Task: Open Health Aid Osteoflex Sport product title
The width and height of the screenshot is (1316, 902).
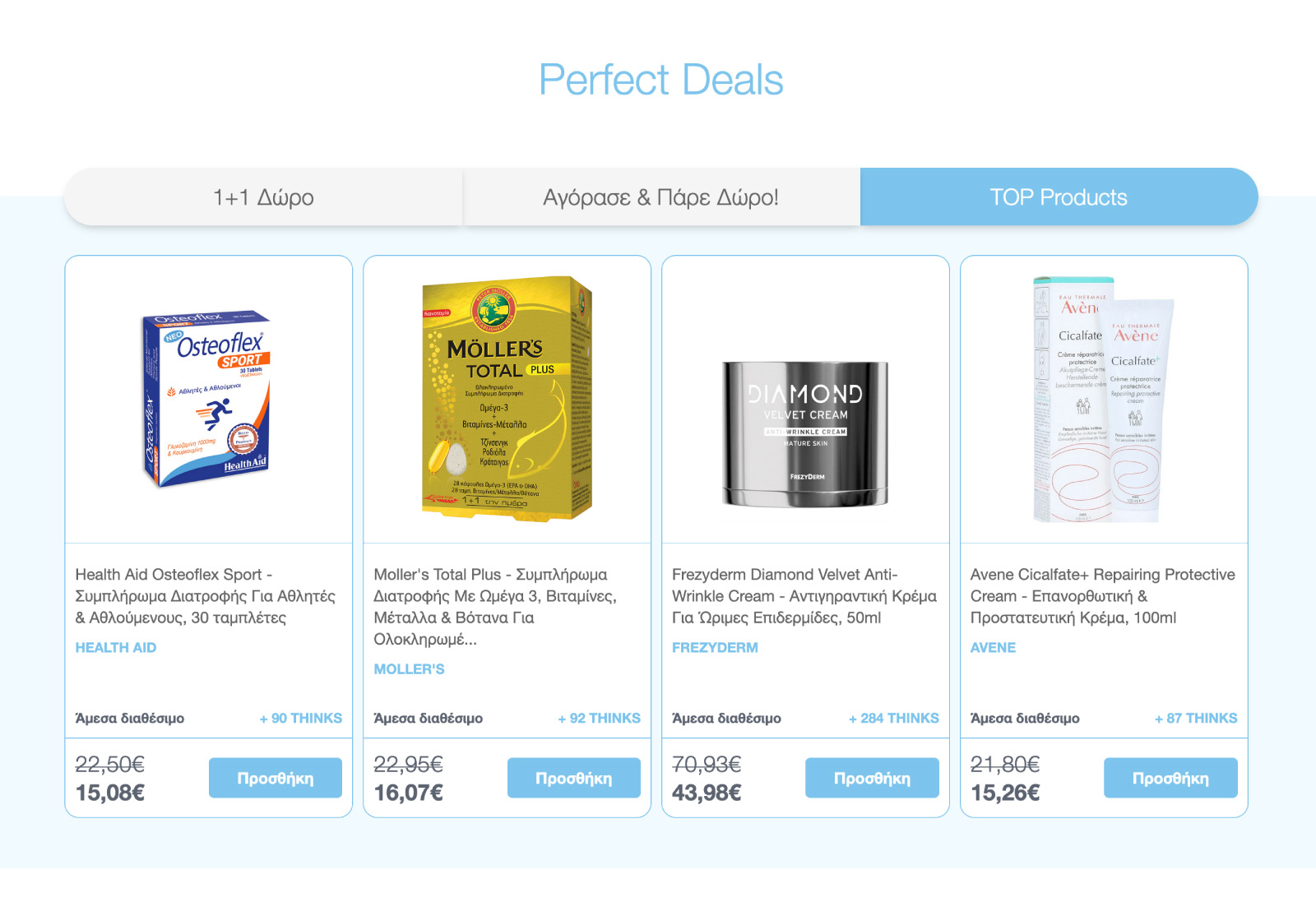Action: pyautogui.click(x=205, y=596)
